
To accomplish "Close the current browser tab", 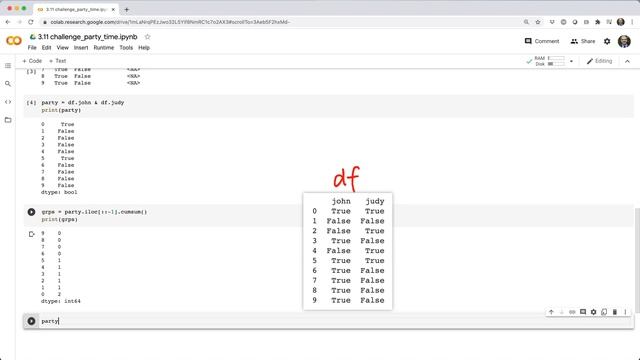I will tap(113, 9).
